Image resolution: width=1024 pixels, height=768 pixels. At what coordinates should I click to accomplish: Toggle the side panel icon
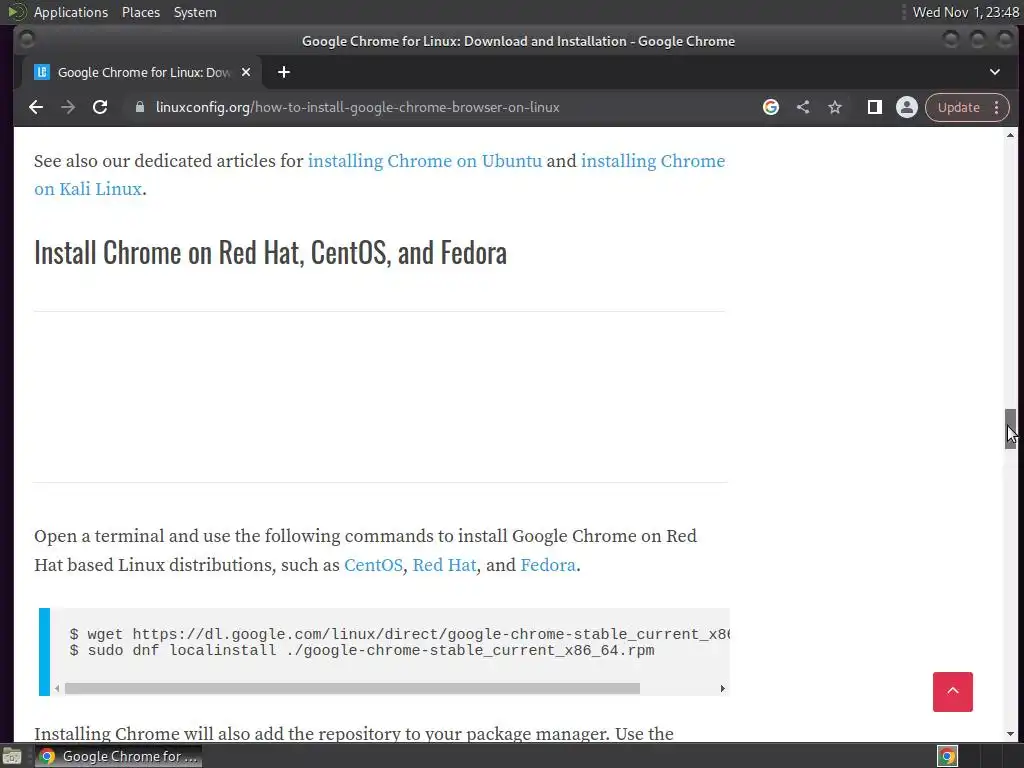[874, 107]
